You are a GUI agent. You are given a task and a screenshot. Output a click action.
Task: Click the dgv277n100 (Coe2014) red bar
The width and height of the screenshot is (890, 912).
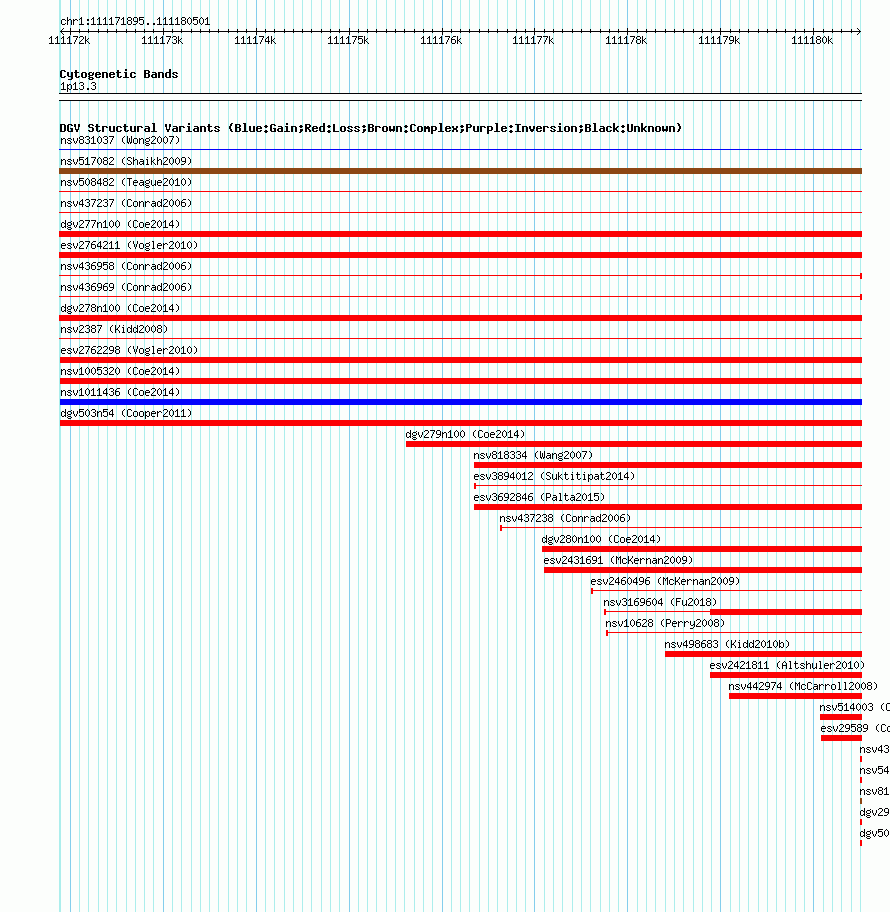pos(461,234)
